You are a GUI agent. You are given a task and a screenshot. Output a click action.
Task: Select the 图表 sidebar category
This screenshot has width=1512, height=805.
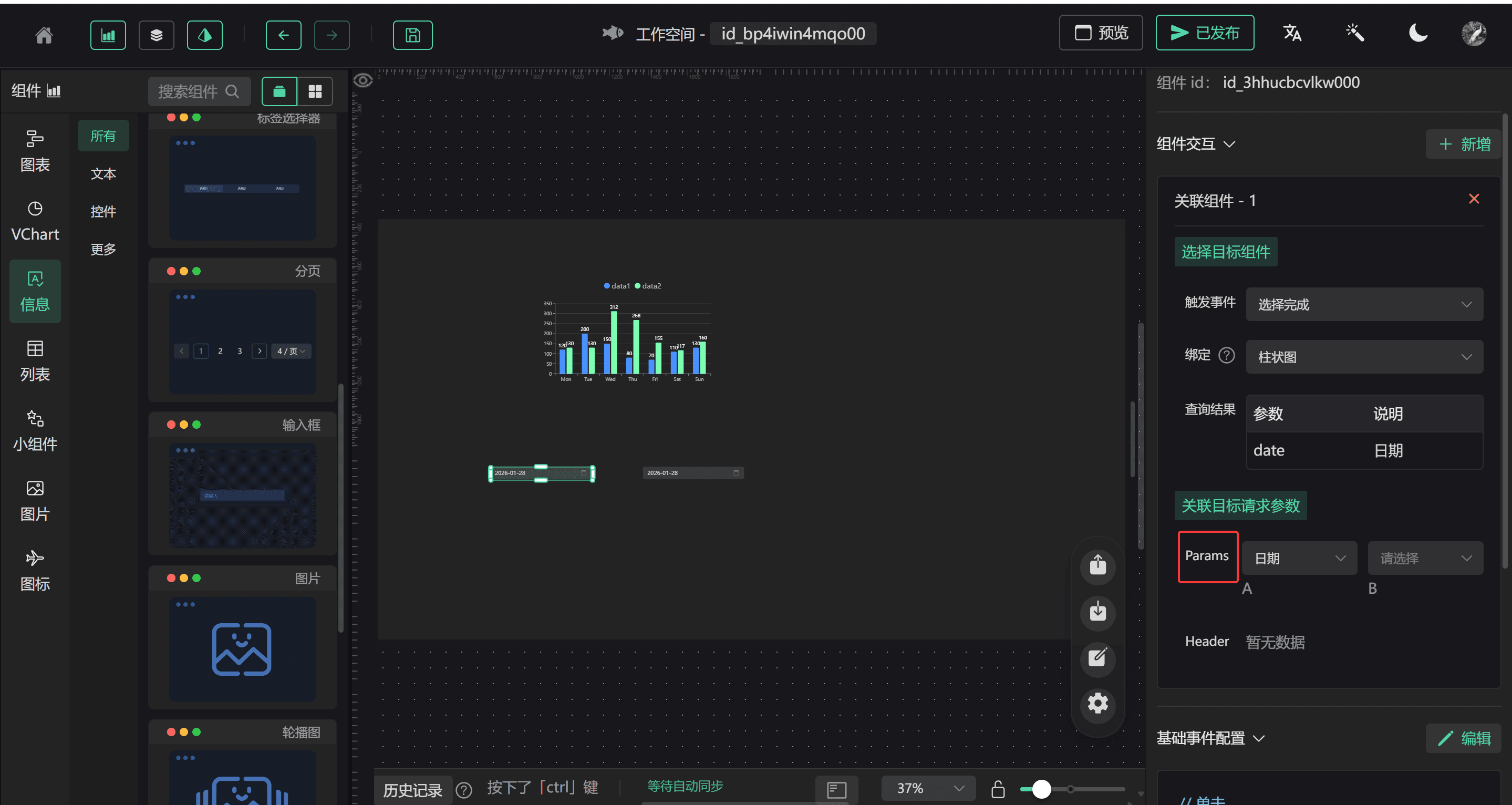pos(35,151)
